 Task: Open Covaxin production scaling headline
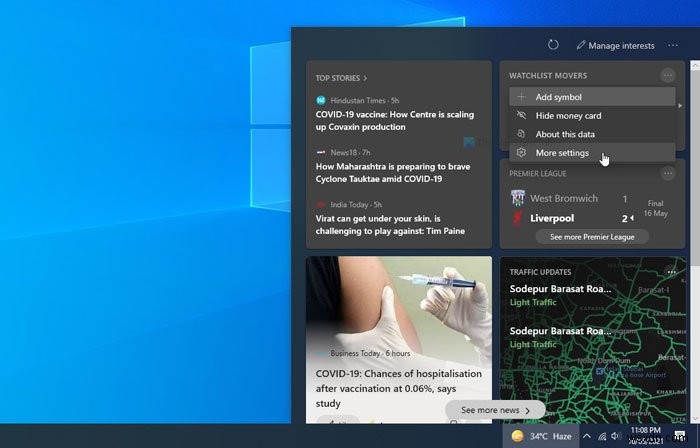point(395,120)
